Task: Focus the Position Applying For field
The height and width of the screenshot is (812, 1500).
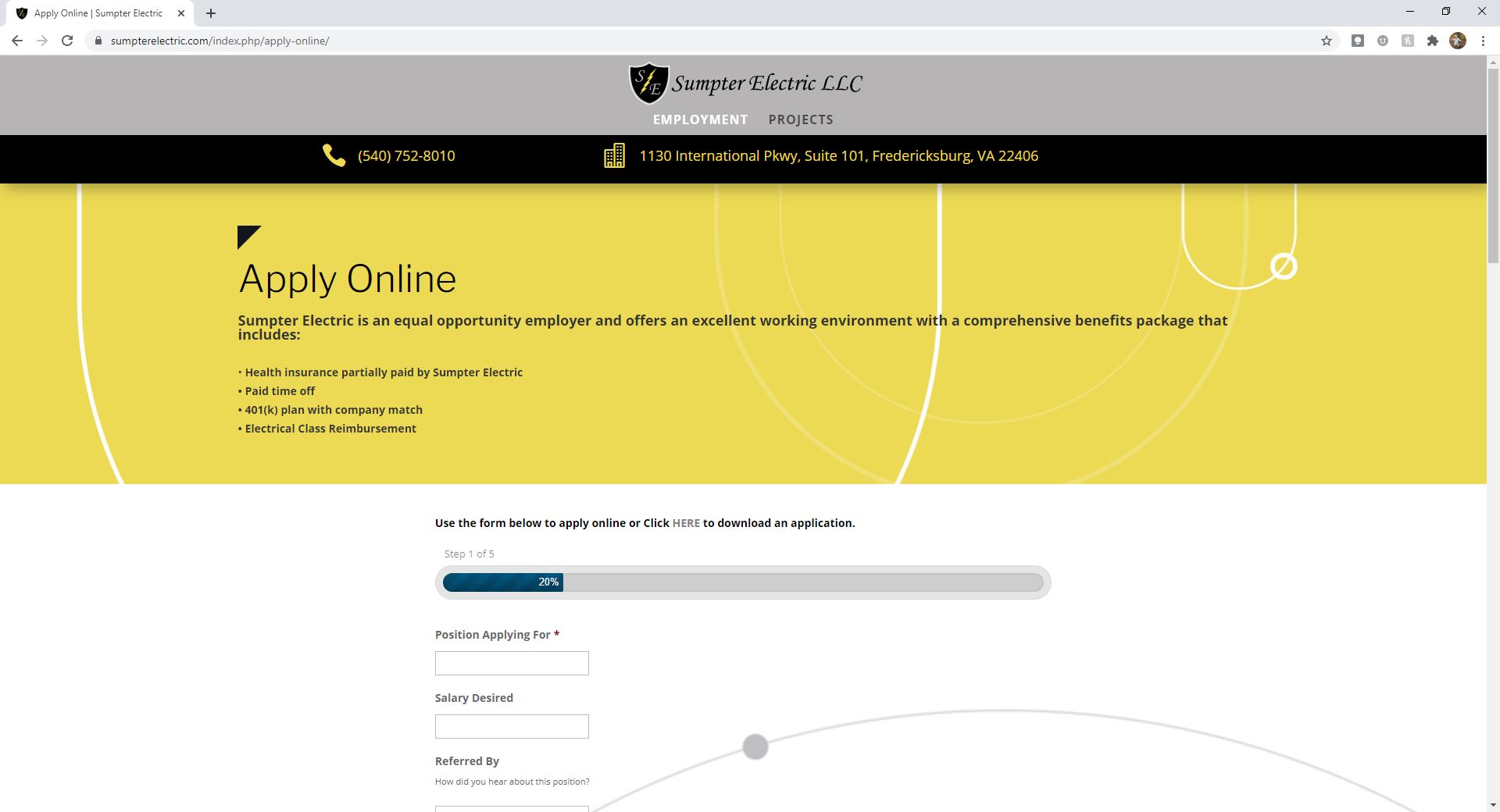Action: coord(512,664)
